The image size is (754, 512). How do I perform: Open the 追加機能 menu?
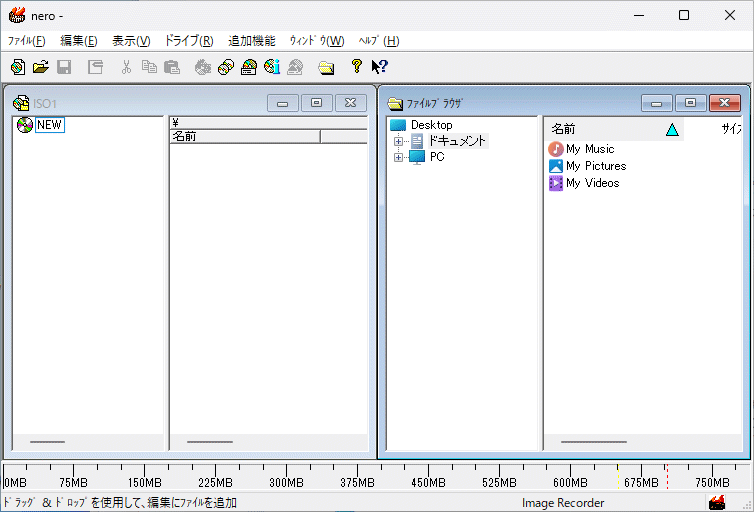tap(251, 41)
